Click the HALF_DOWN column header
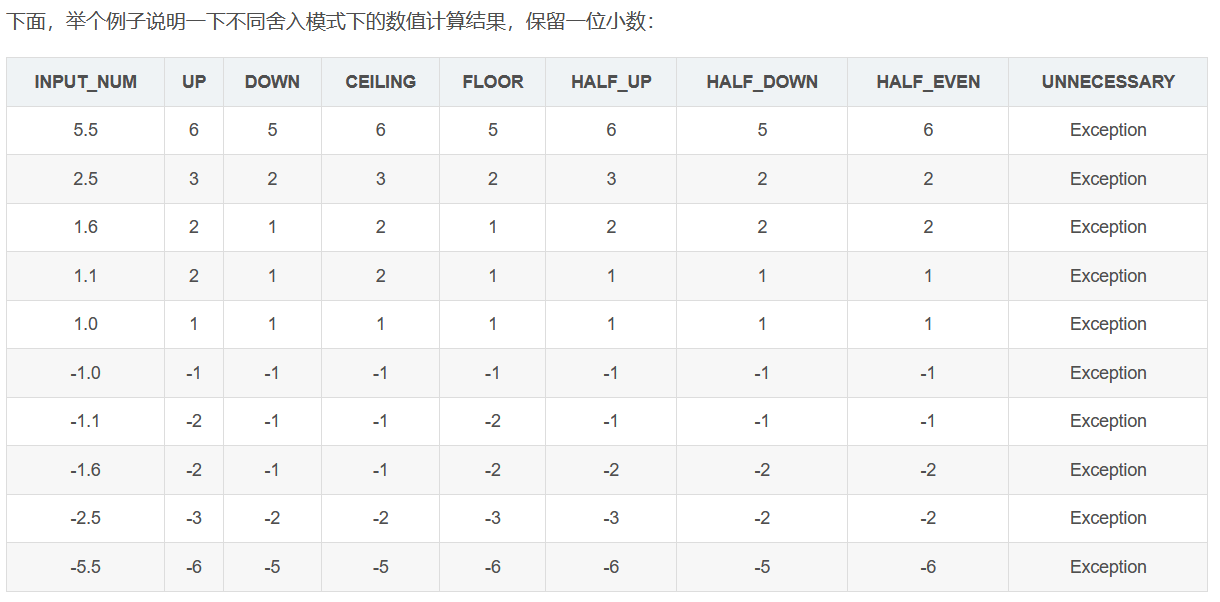This screenshot has height=602, width=1220. pyautogui.click(x=762, y=82)
